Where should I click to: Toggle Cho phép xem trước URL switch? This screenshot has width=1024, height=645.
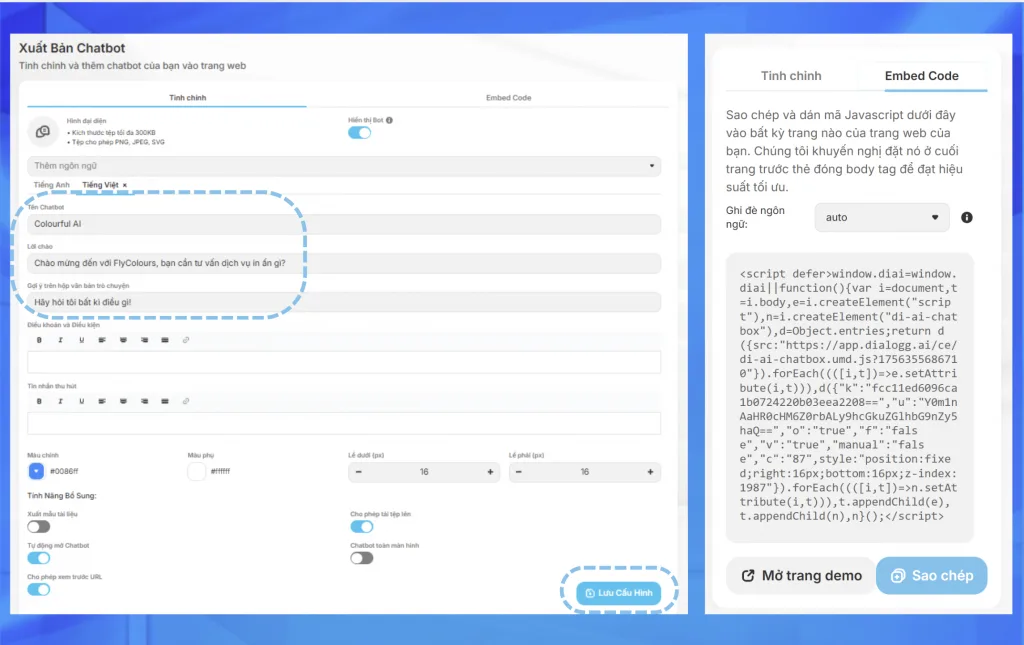[x=39, y=590]
